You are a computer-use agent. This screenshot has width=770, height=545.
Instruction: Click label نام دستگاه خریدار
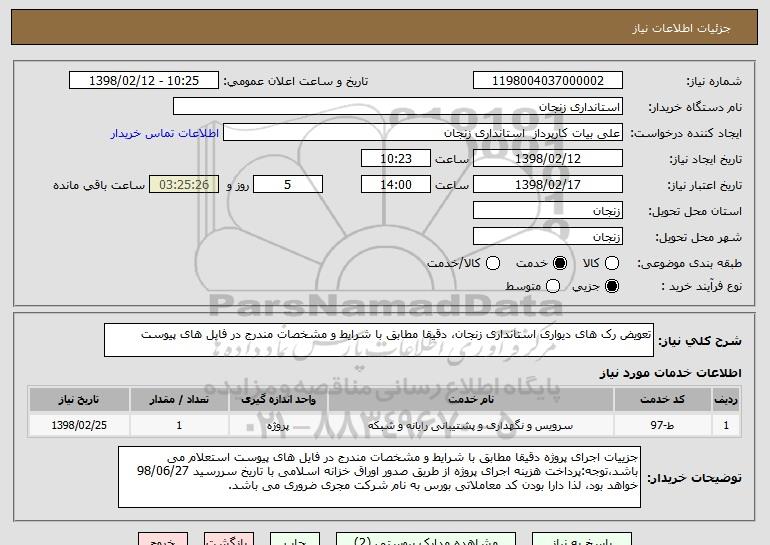click(x=695, y=107)
